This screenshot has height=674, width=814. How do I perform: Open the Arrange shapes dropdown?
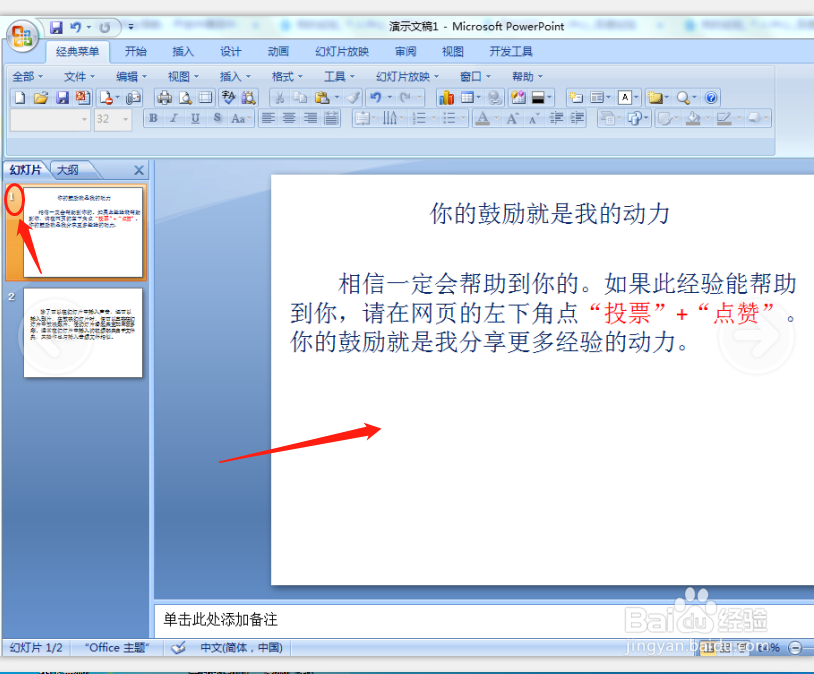click(x=638, y=119)
